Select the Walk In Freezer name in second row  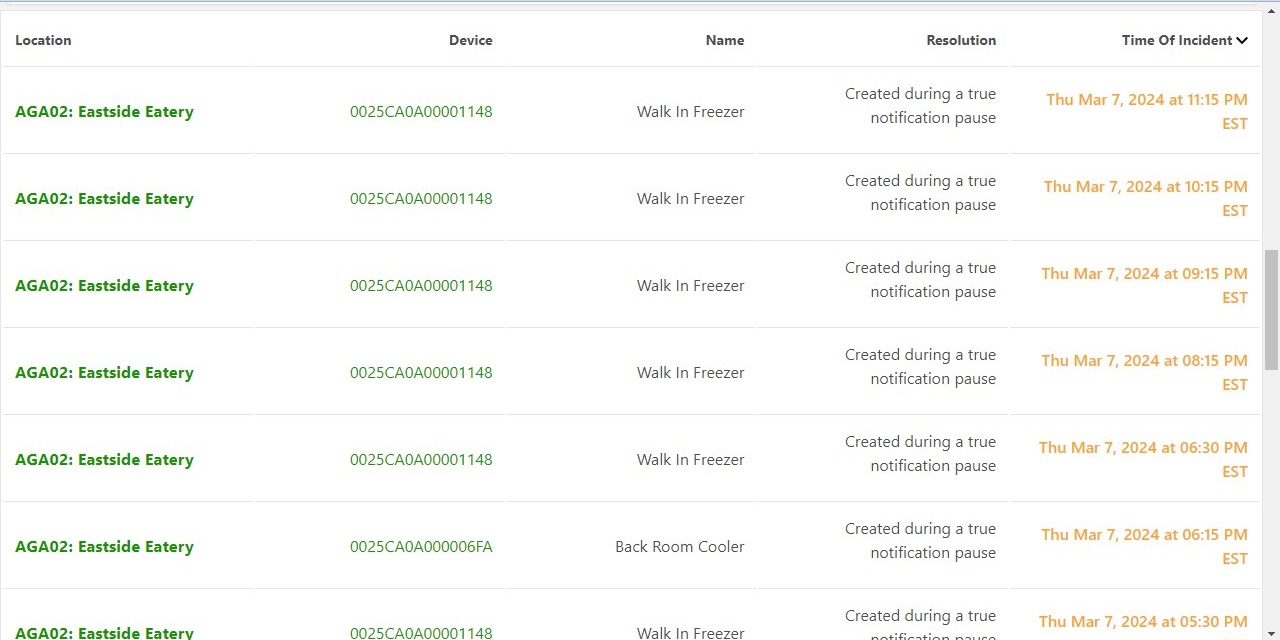690,198
